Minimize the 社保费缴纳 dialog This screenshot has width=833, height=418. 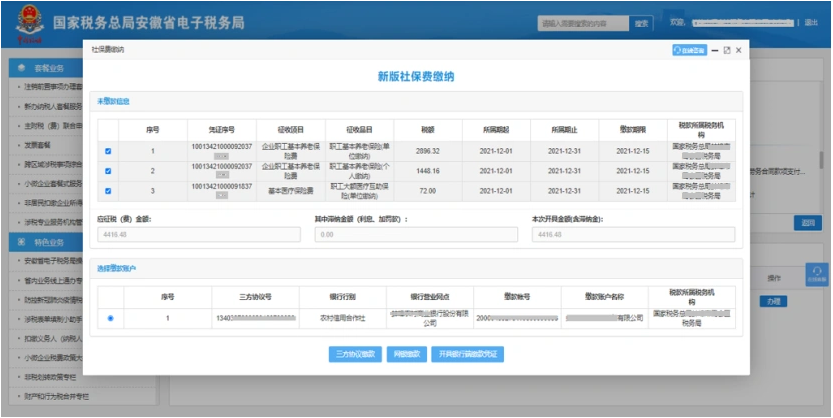[715, 50]
